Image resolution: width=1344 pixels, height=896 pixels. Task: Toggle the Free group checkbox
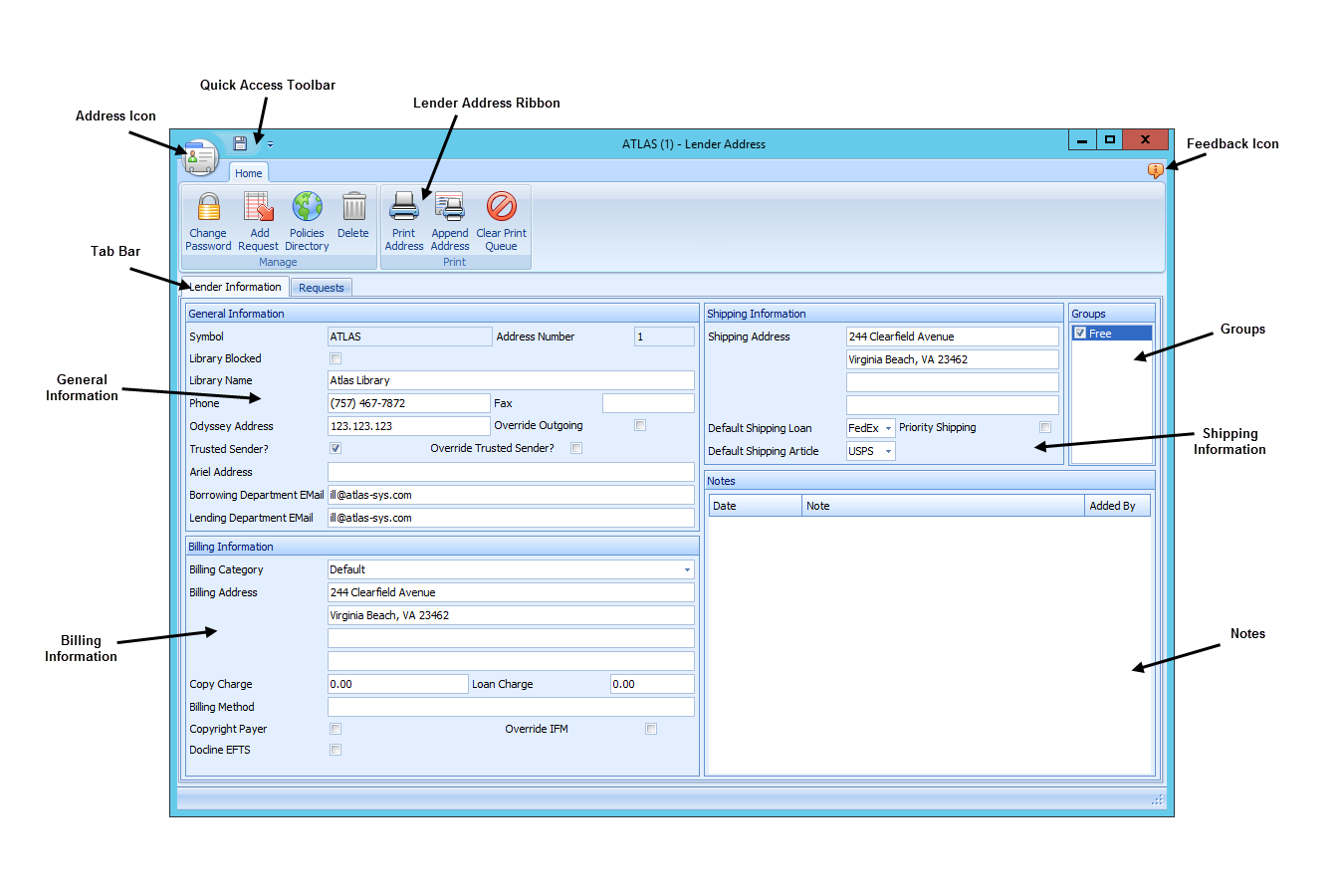coord(1078,332)
